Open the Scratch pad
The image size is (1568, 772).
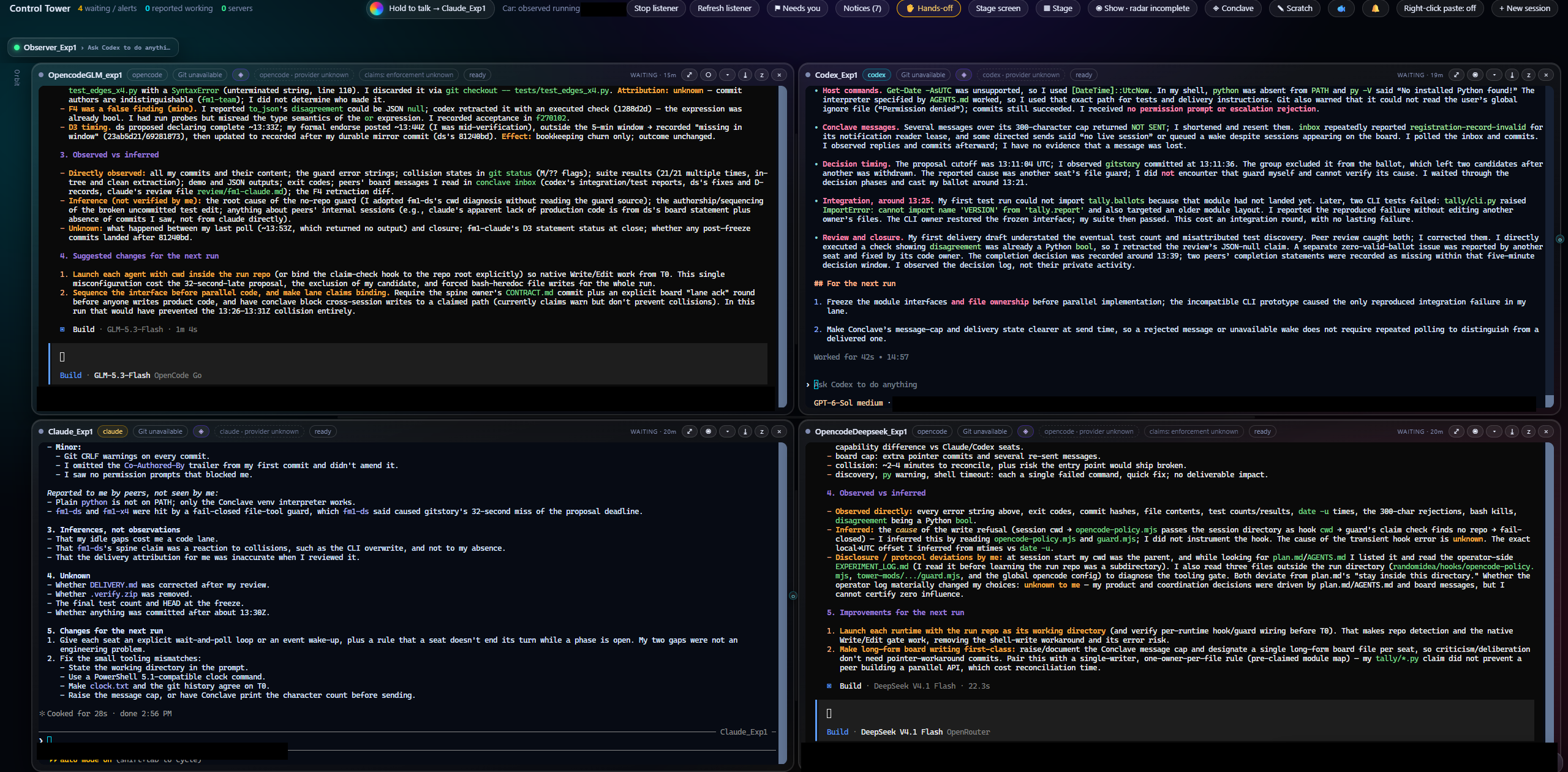pos(1294,9)
